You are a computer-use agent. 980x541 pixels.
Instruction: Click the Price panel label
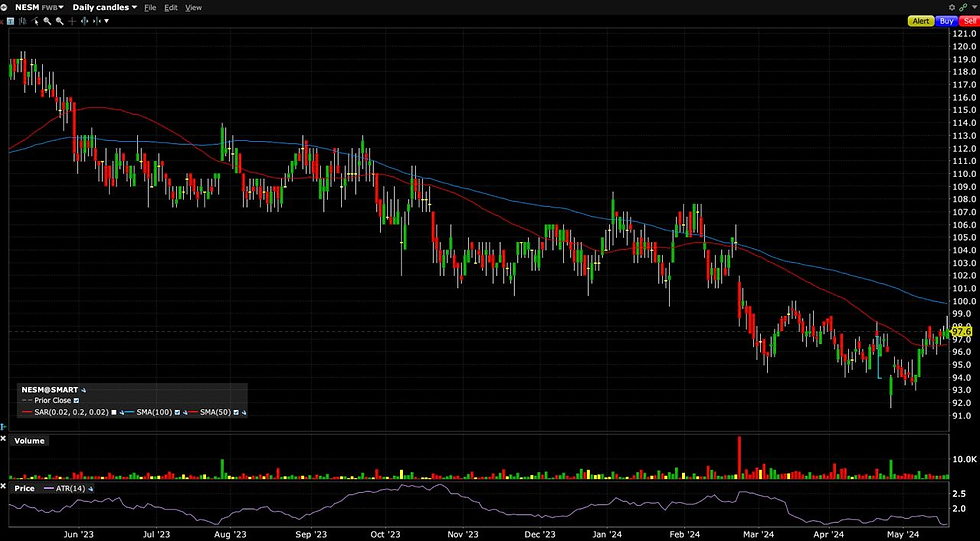tap(24, 489)
